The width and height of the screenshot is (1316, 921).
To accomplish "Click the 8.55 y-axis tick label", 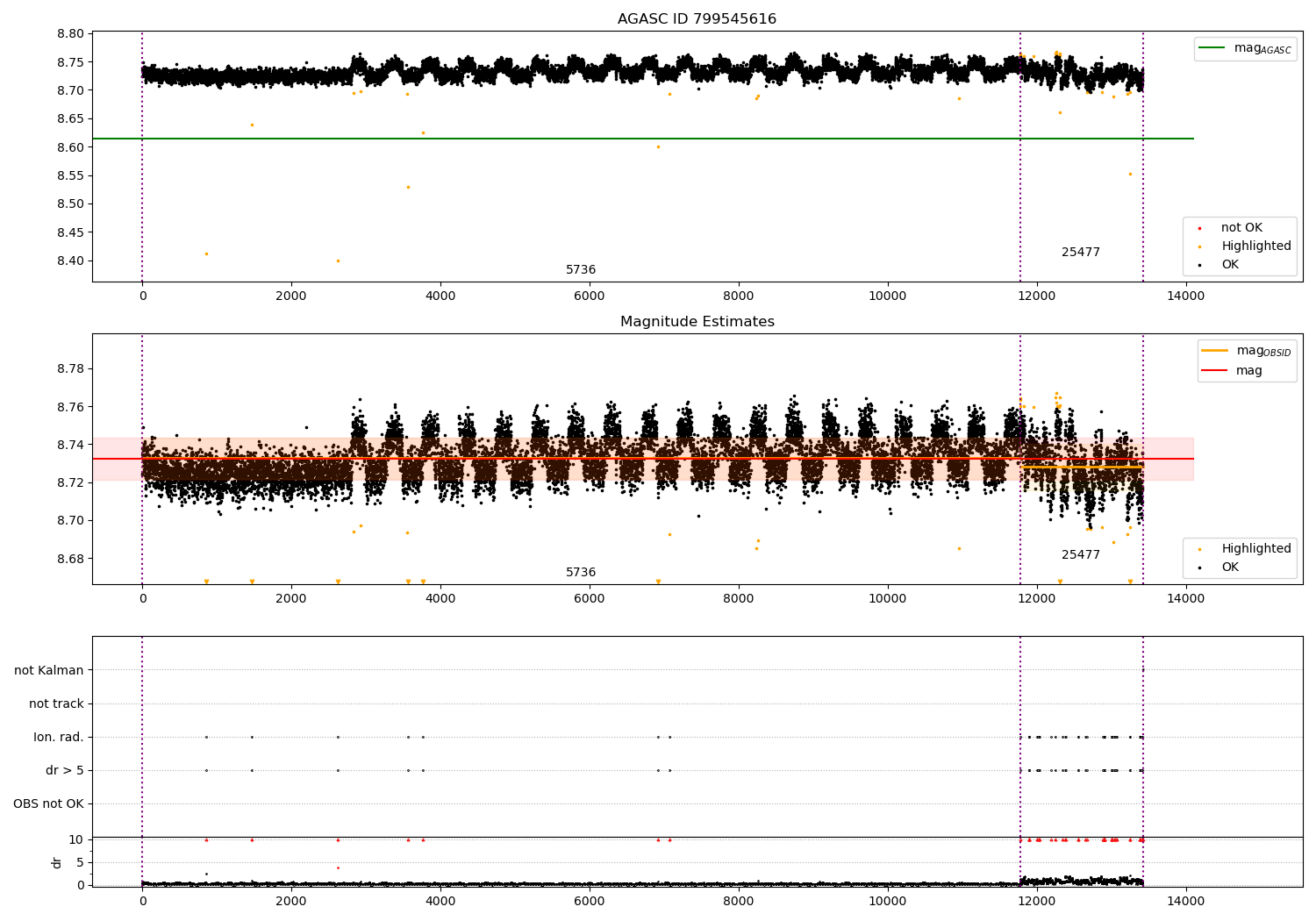I will 70,176.
